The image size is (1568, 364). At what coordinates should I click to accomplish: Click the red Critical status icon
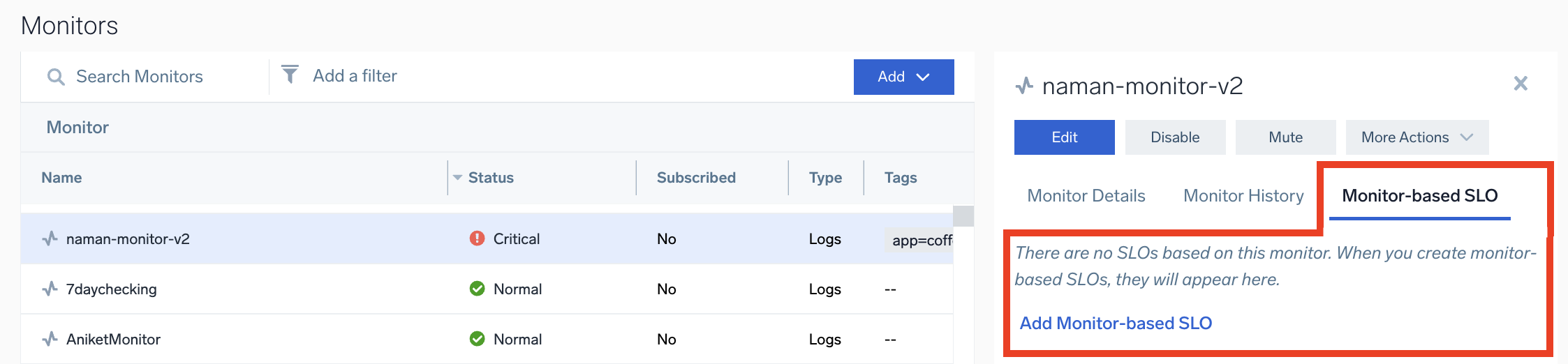coord(477,238)
